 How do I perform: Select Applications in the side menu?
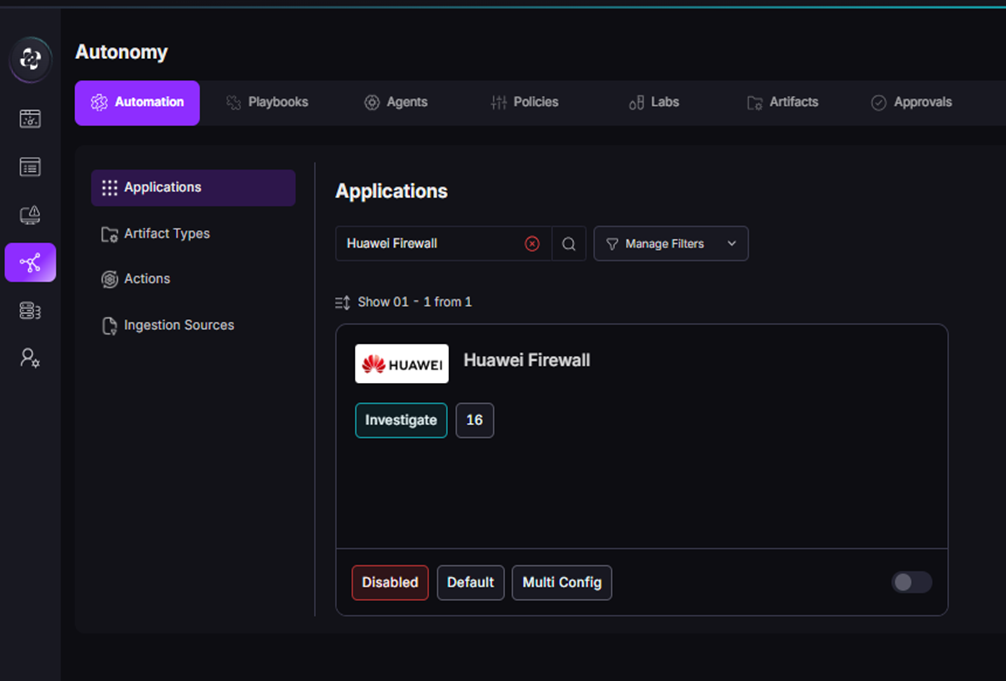click(193, 187)
